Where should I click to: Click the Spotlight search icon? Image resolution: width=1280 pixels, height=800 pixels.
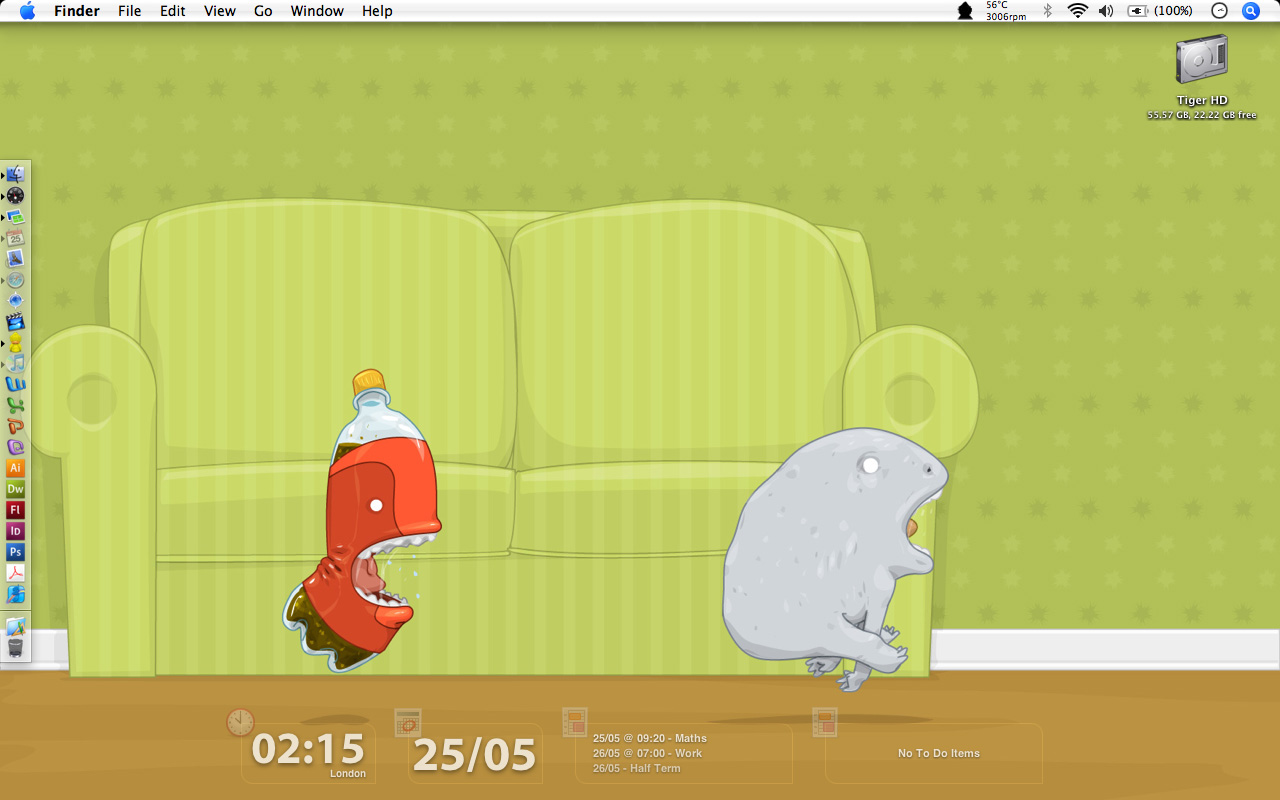(x=1250, y=11)
